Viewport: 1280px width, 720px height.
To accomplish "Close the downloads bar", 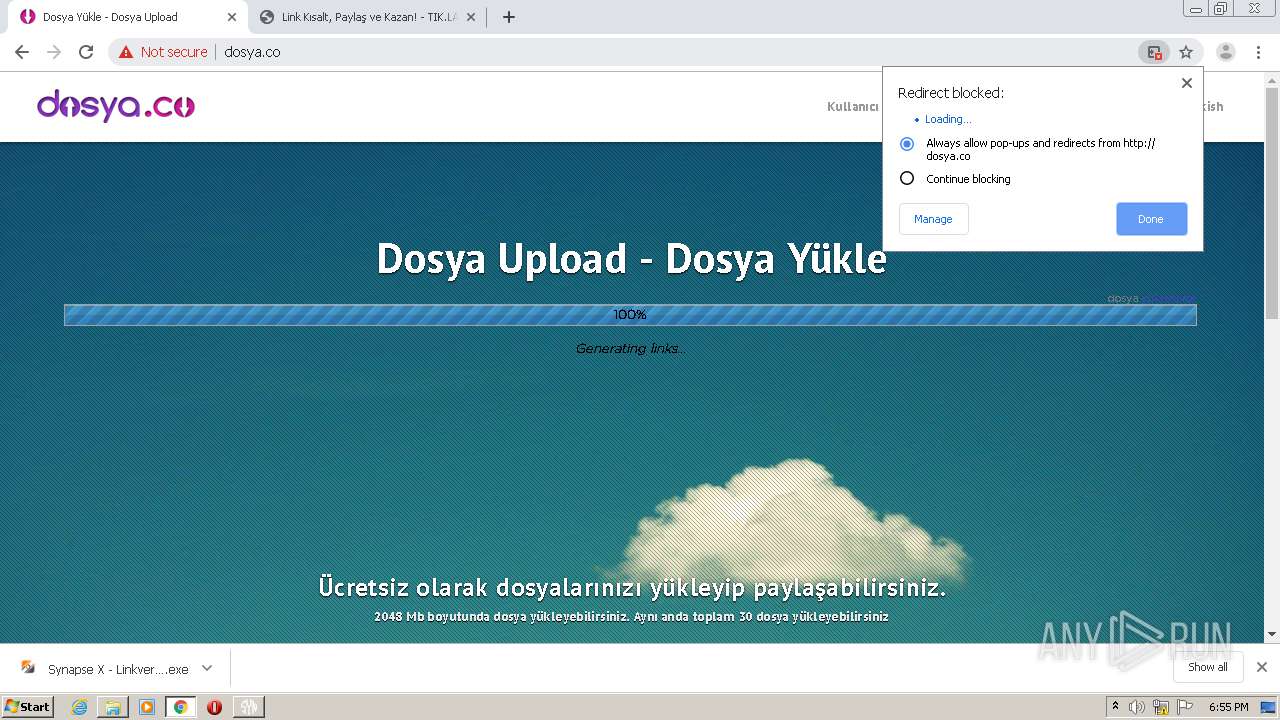I will (x=1261, y=667).
